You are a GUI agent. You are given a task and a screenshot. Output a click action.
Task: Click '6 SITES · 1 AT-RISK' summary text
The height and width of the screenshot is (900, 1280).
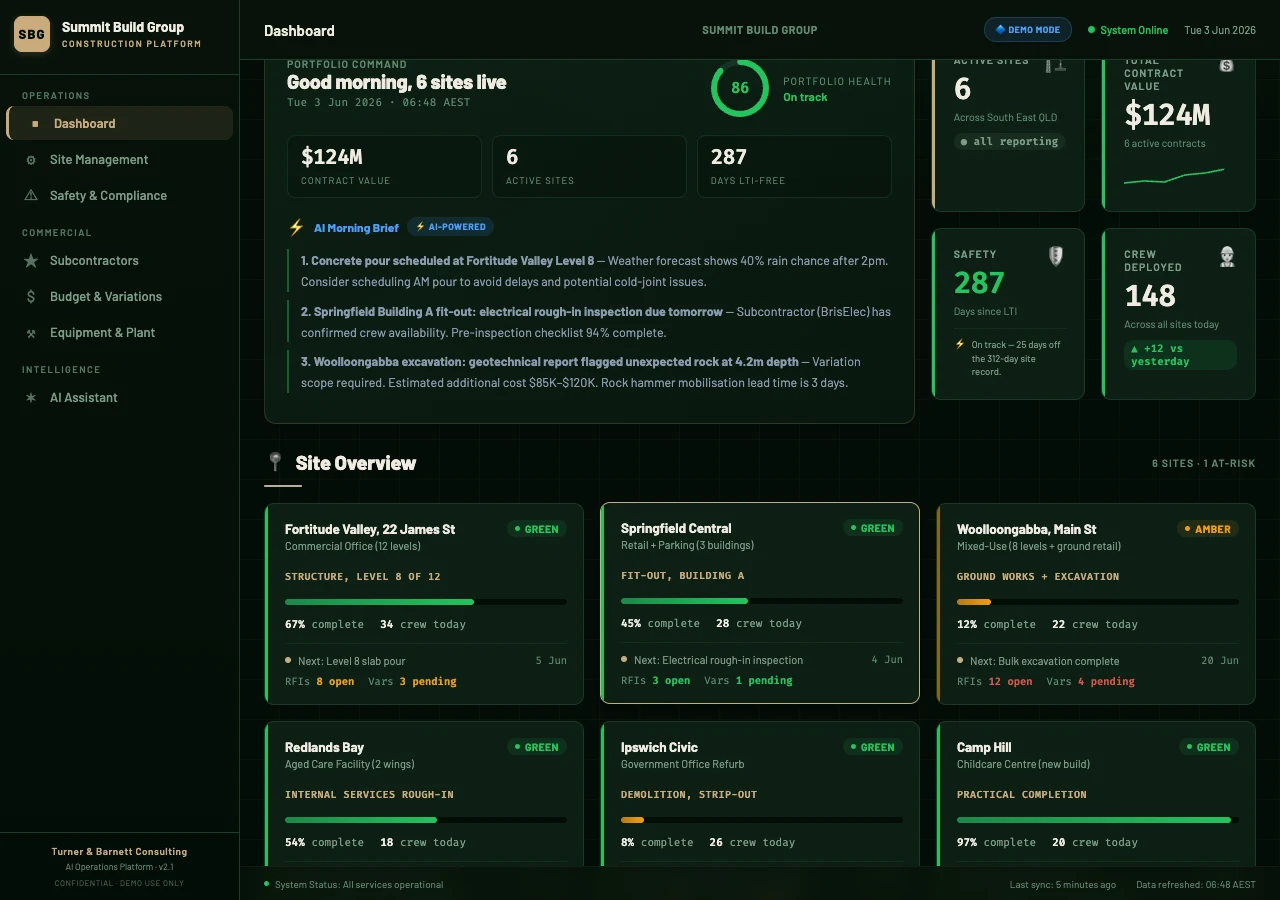click(x=1203, y=464)
